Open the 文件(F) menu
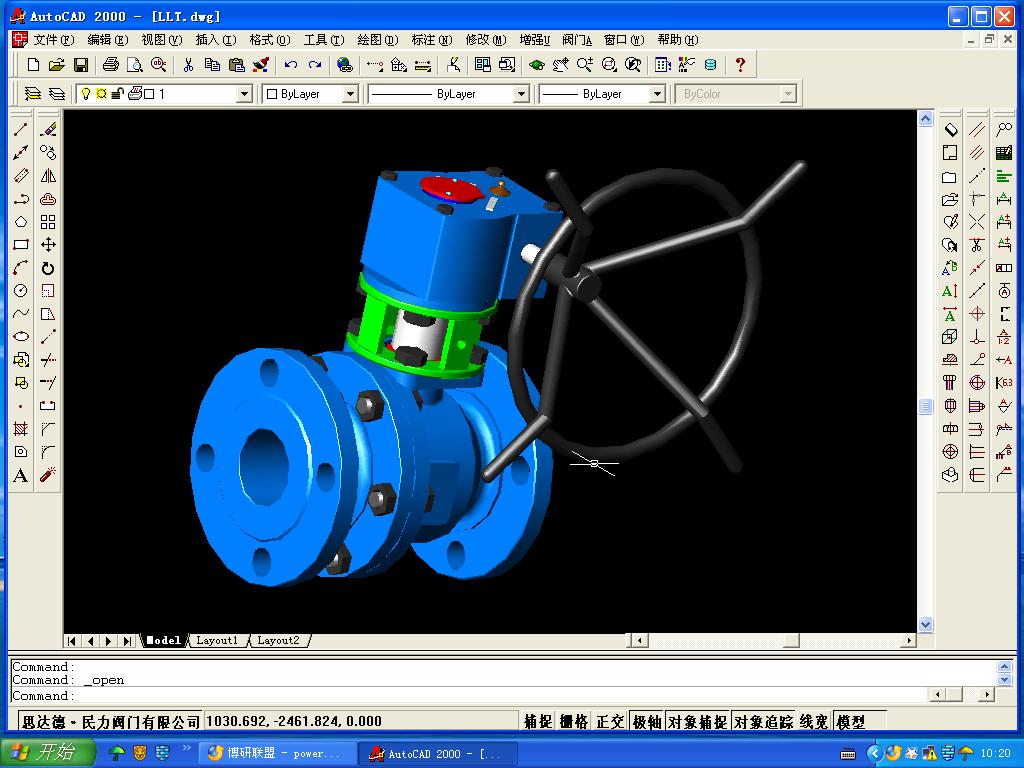The image size is (1024, 768). (53, 40)
